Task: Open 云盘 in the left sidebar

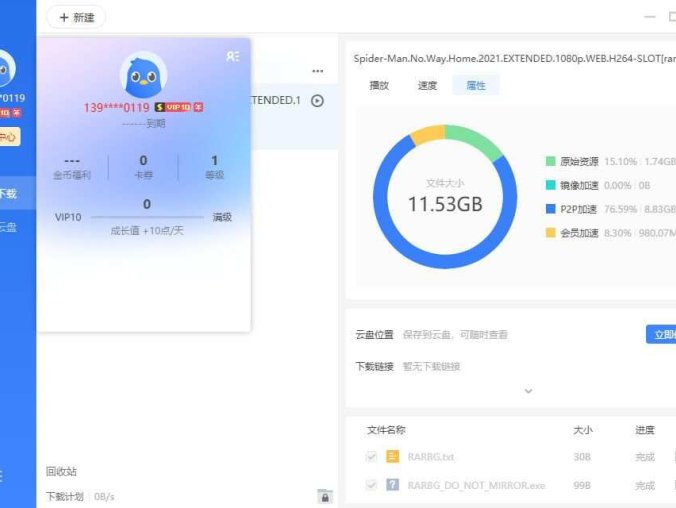Action: coord(9,227)
